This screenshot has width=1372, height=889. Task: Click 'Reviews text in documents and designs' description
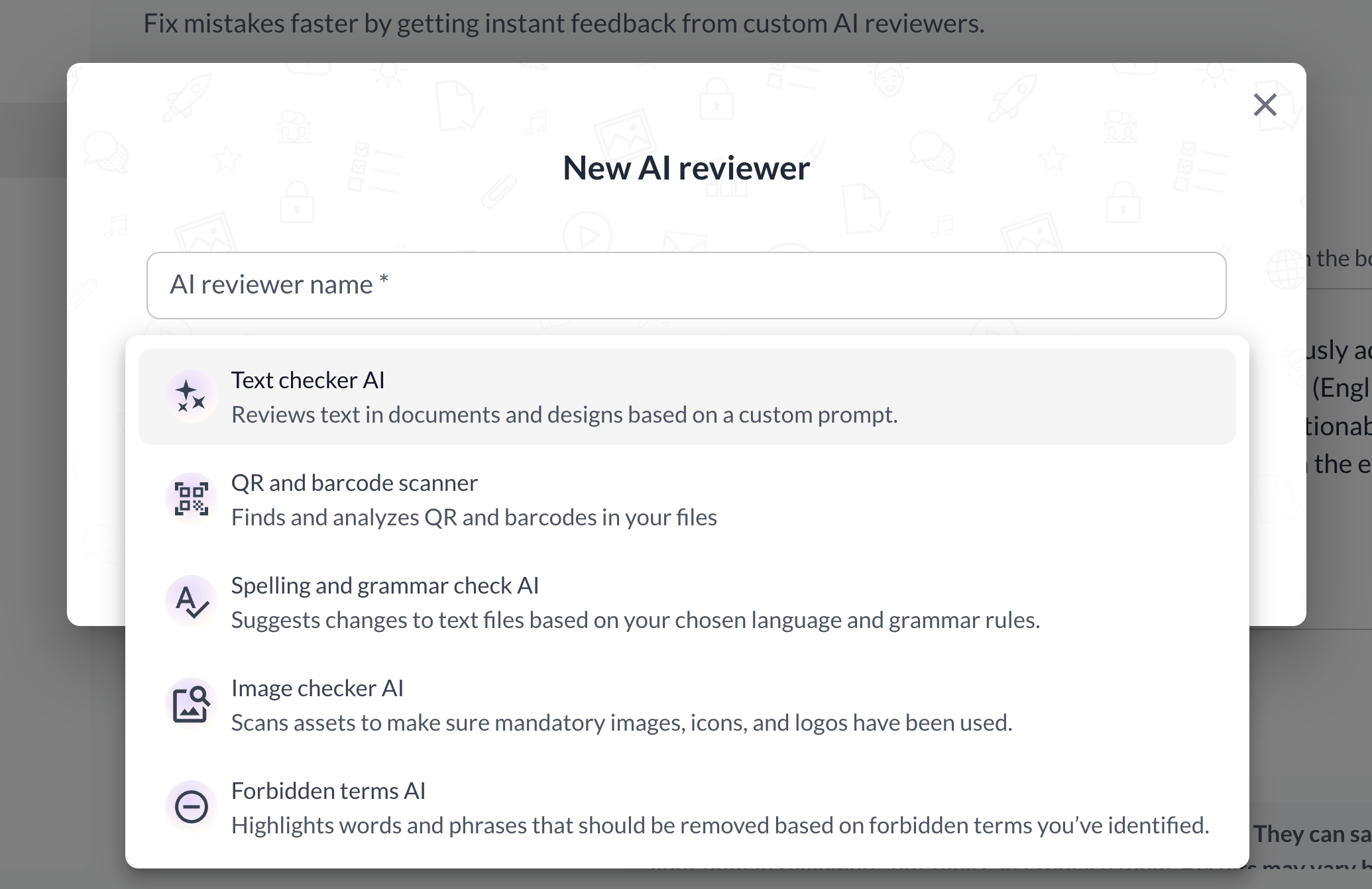pyautogui.click(x=564, y=415)
